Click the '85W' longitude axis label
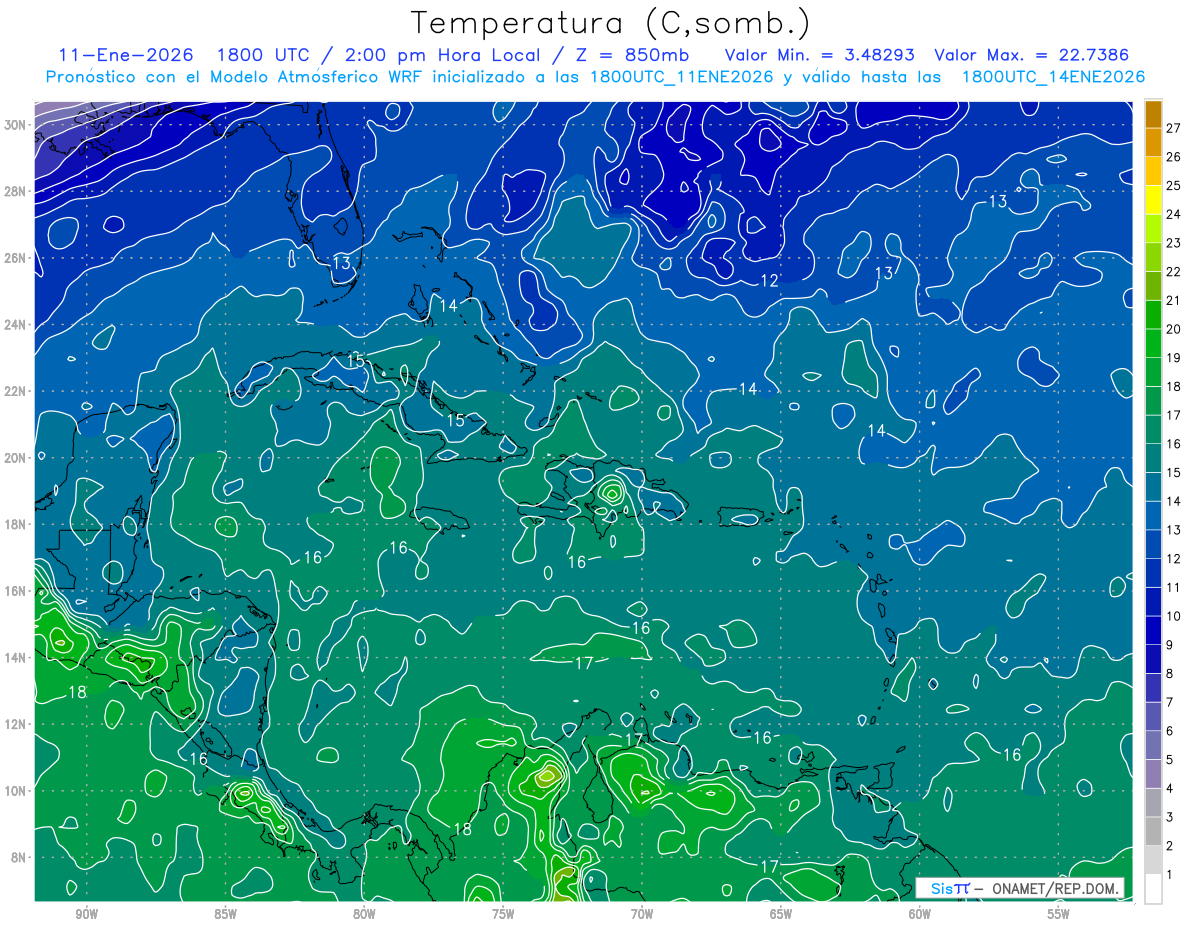 [x=225, y=914]
